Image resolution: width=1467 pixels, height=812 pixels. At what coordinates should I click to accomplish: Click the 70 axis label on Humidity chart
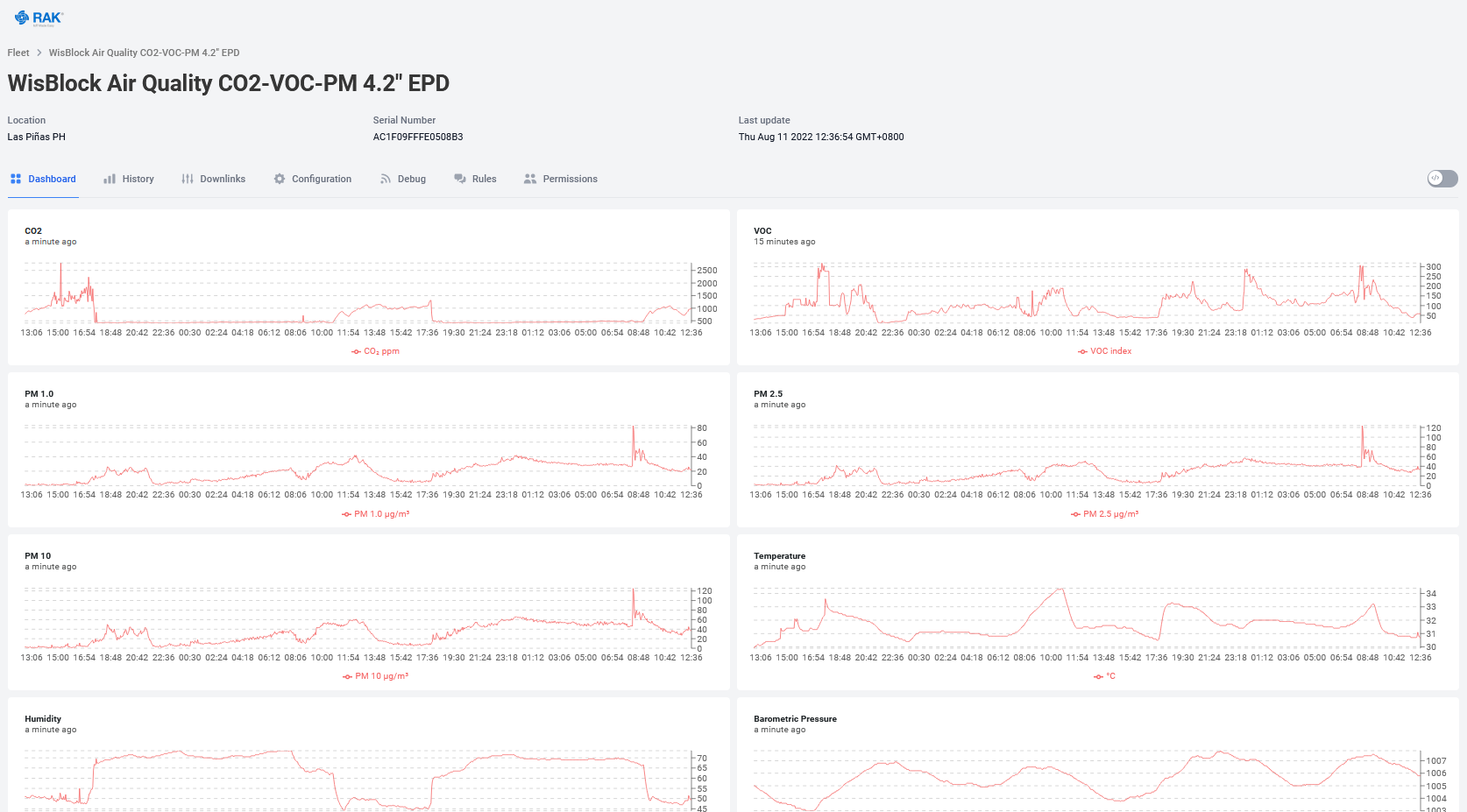[702, 759]
